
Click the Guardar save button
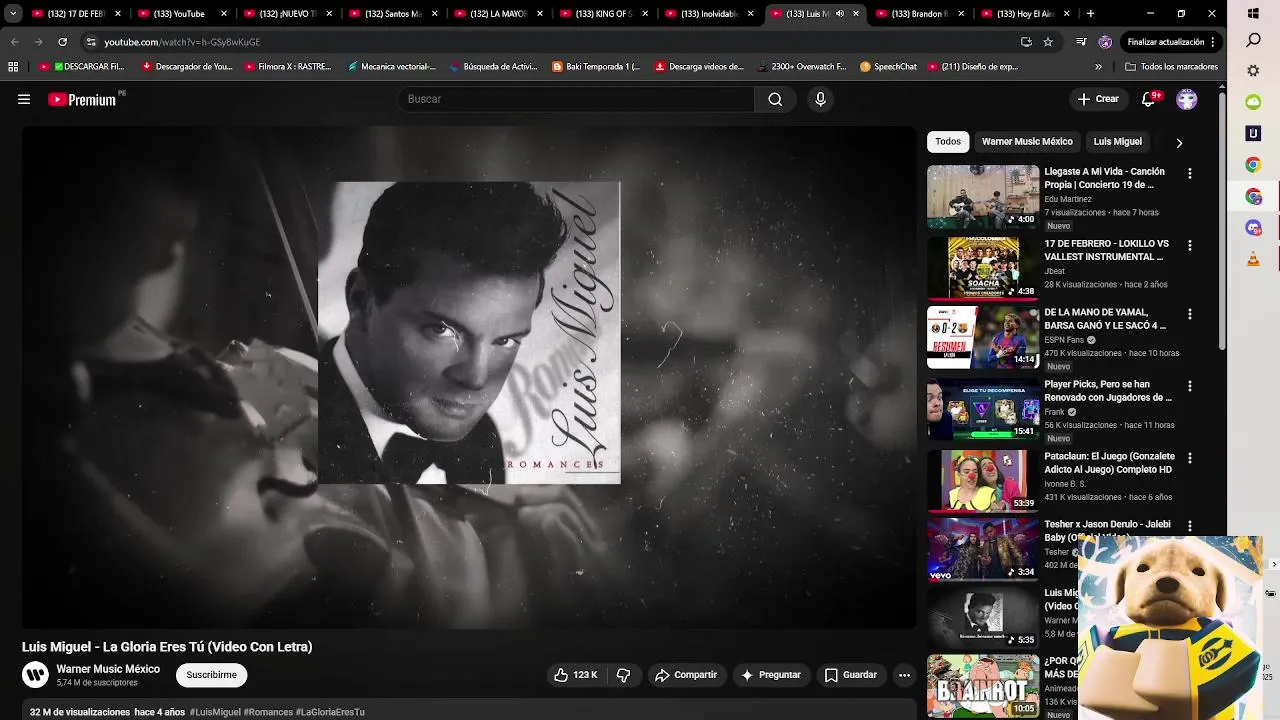(851, 675)
